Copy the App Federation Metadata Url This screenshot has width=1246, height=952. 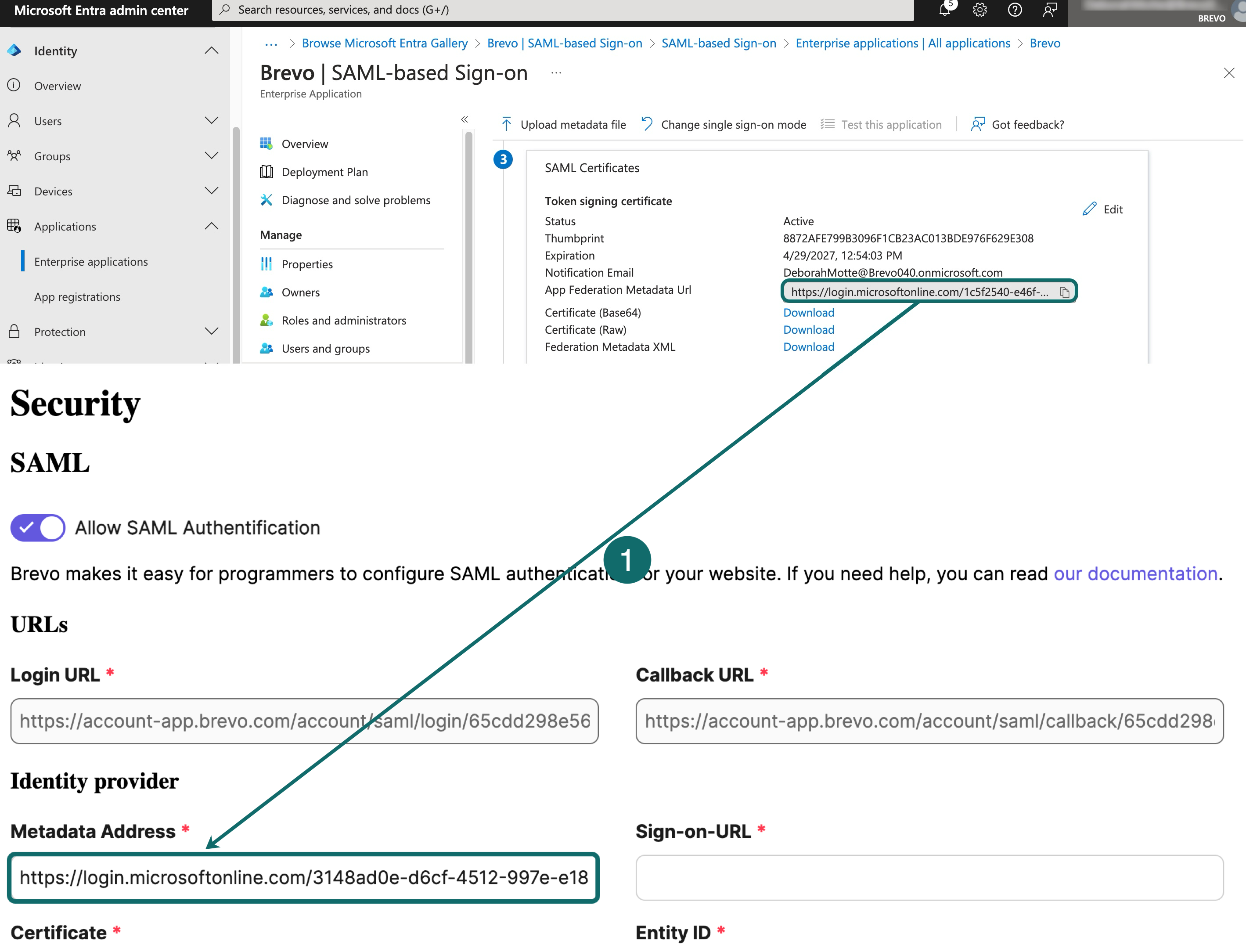pos(1064,292)
